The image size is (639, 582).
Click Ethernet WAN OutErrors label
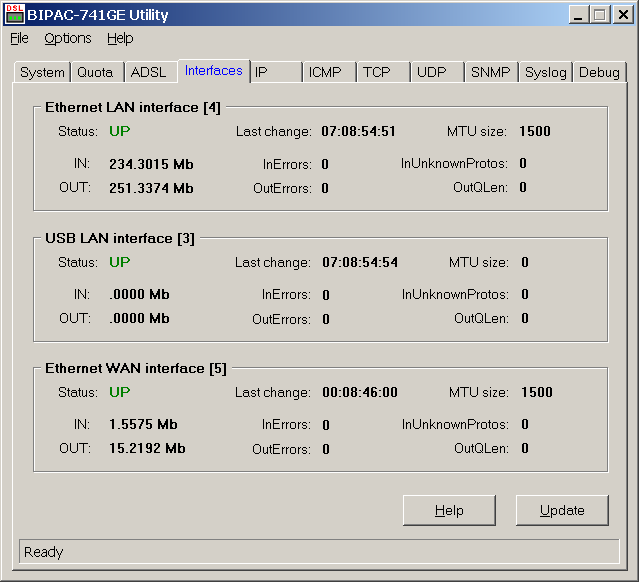(281, 449)
